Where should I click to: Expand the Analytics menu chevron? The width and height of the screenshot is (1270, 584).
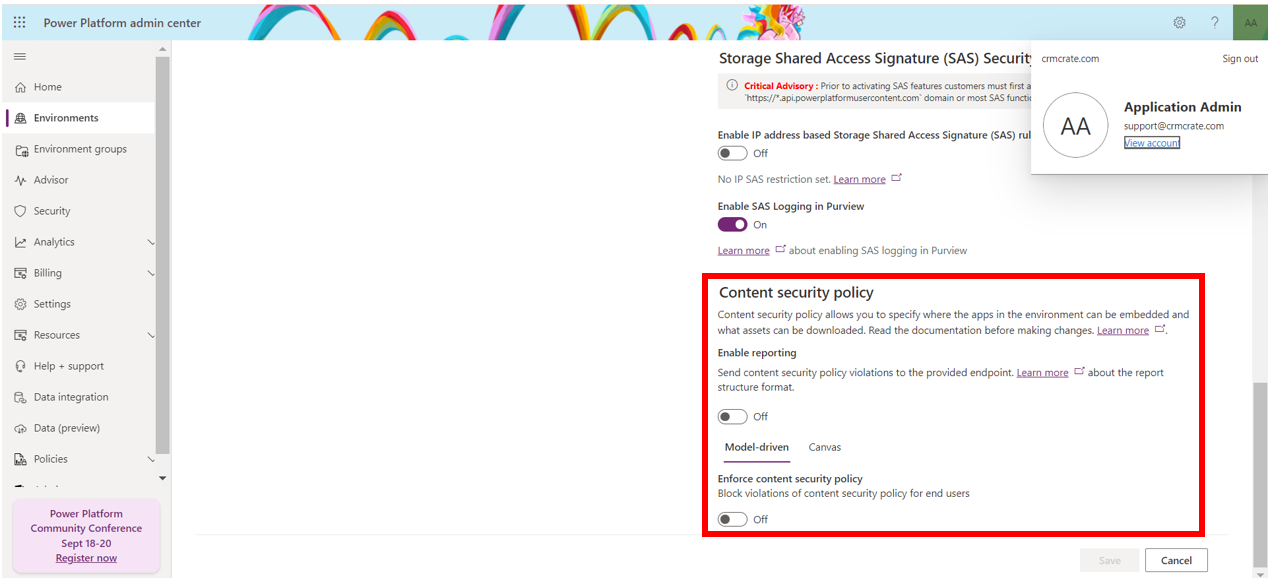151,242
